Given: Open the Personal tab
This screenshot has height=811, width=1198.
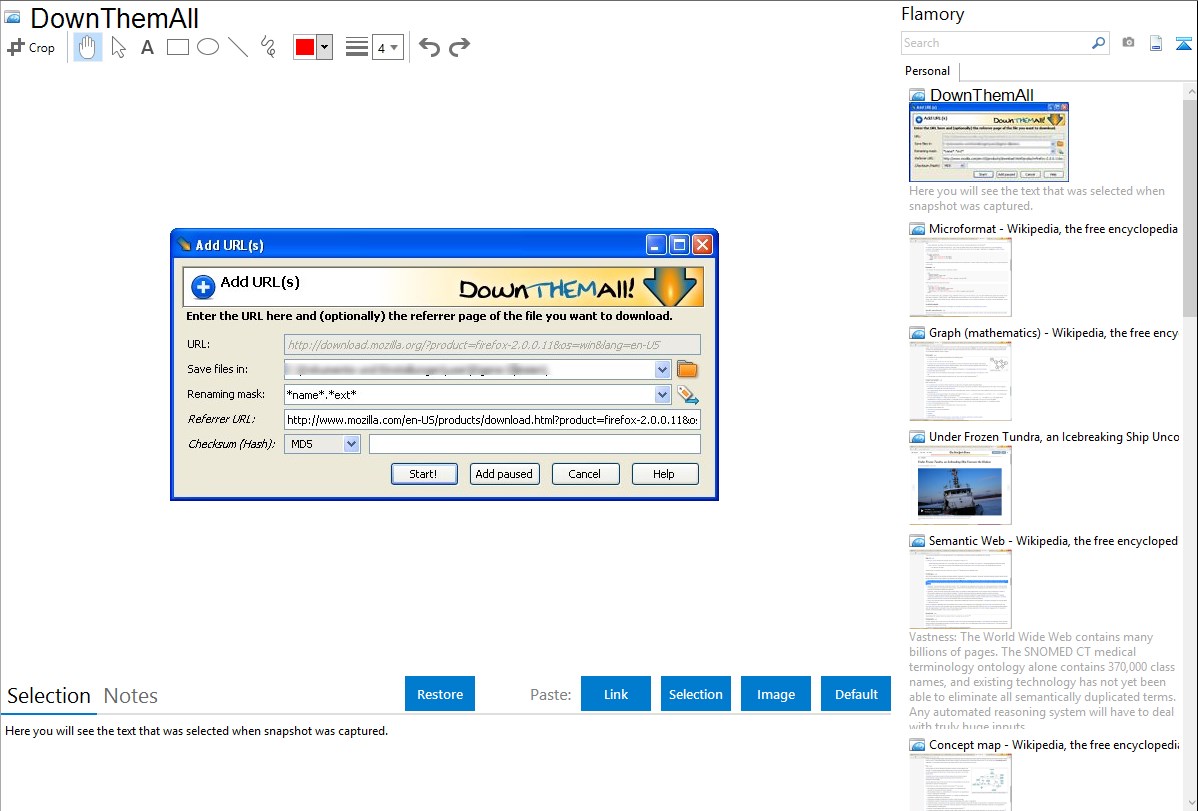Looking at the screenshot, I should (927, 71).
